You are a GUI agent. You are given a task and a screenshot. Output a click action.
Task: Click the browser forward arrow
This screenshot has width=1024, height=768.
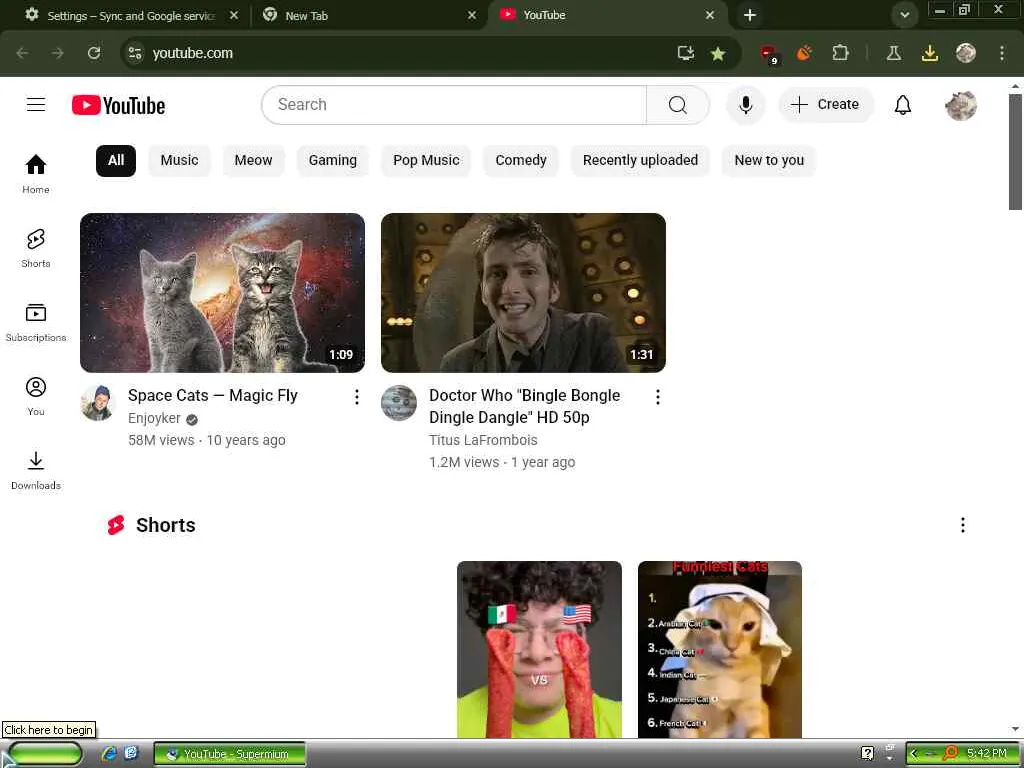[58, 53]
